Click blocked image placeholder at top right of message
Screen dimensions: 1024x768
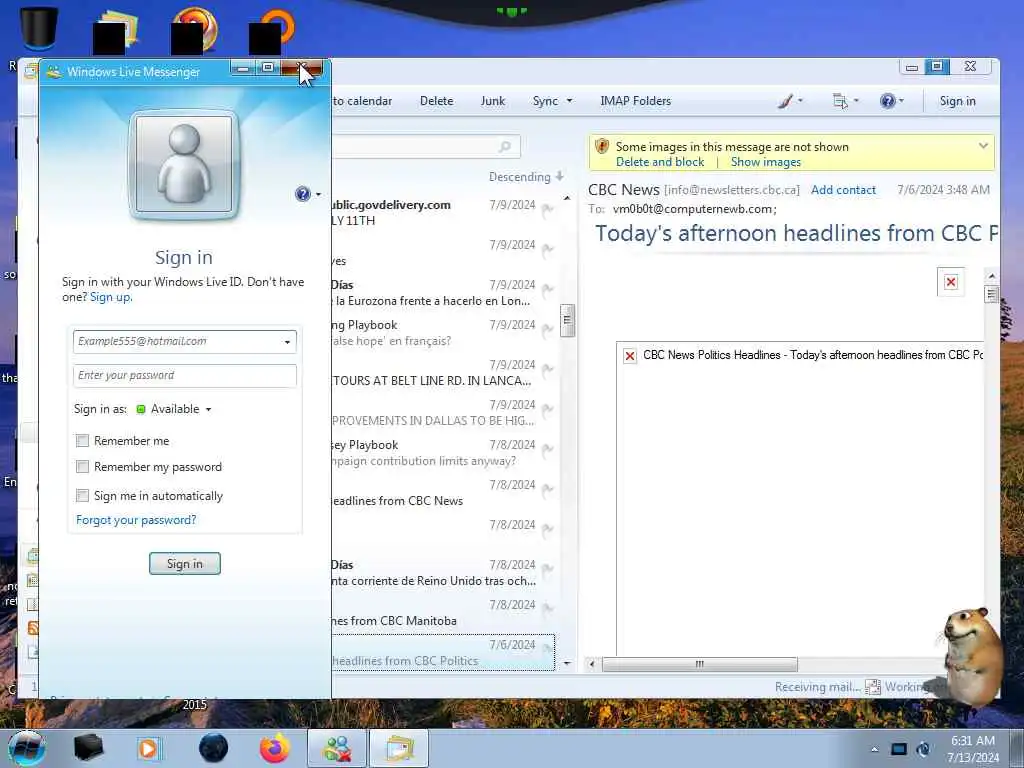pos(951,282)
